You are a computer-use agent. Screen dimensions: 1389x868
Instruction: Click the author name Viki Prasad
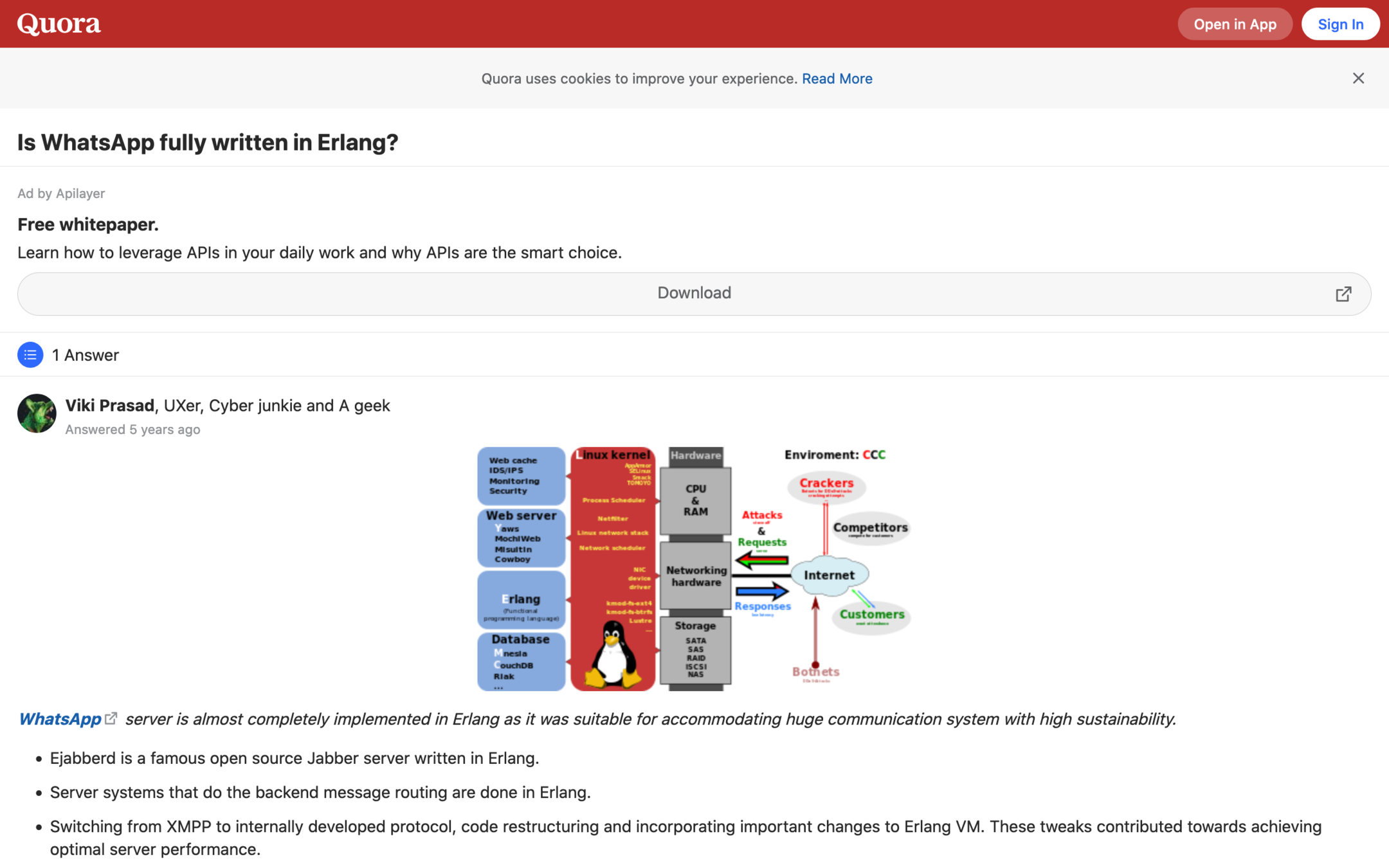click(110, 406)
